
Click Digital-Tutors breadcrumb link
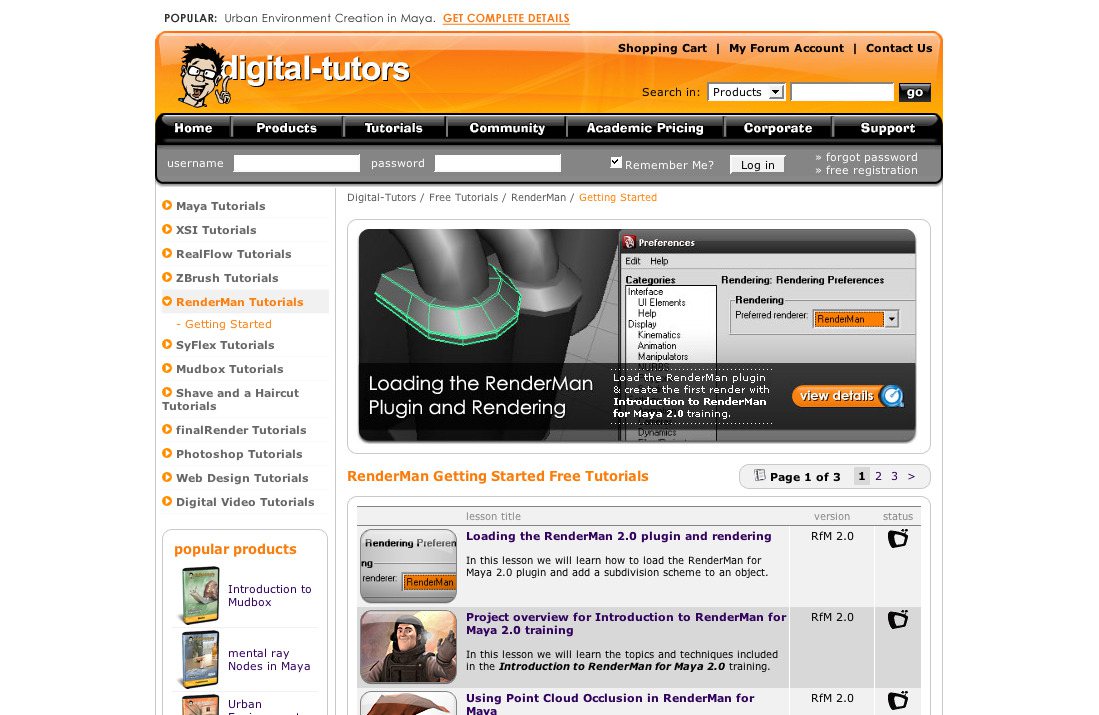[381, 198]
